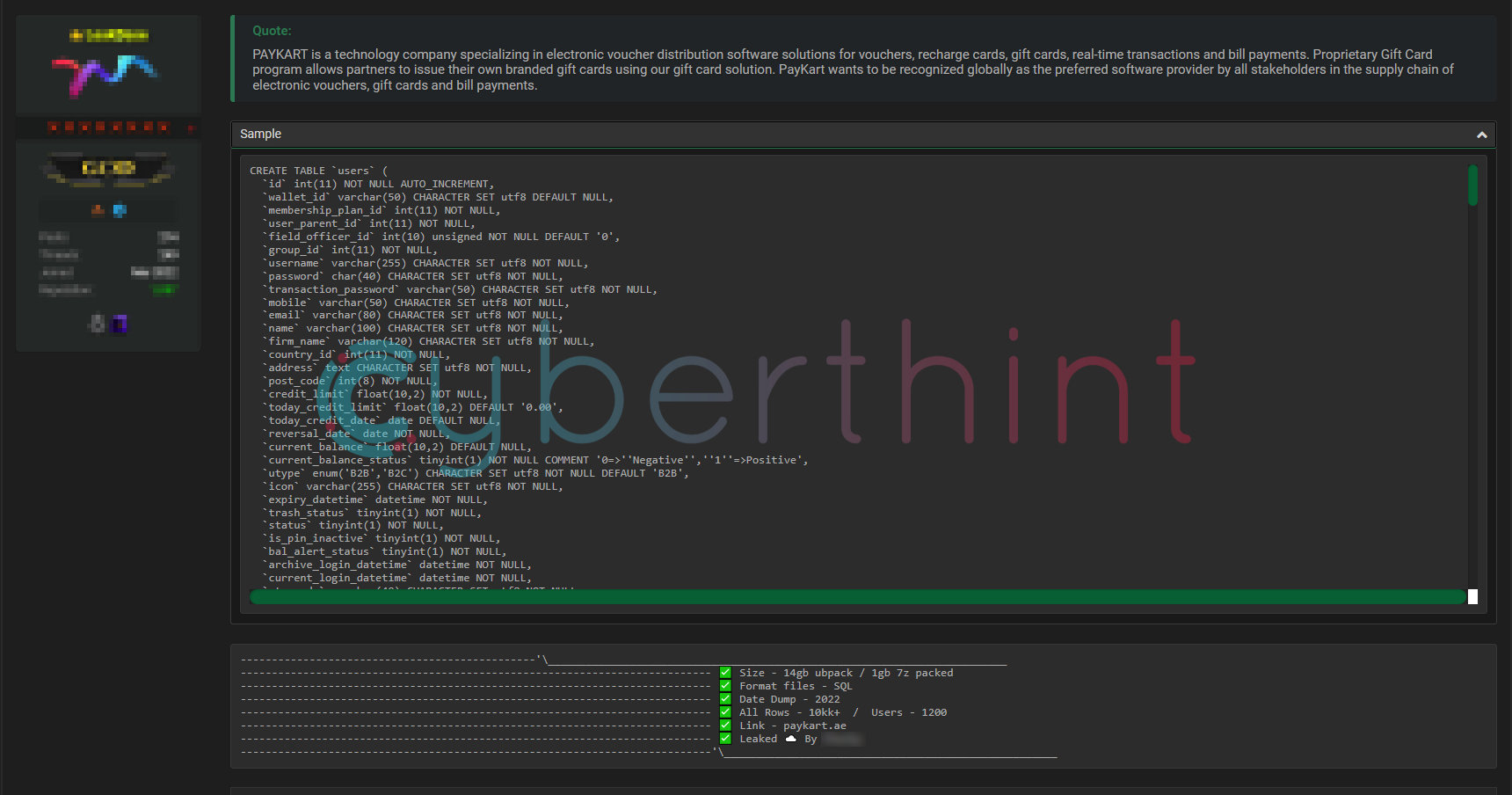Collapse the Sample section with the chevron
This screenshot has height=795, width=1512.
click(x=1481, y=135)
